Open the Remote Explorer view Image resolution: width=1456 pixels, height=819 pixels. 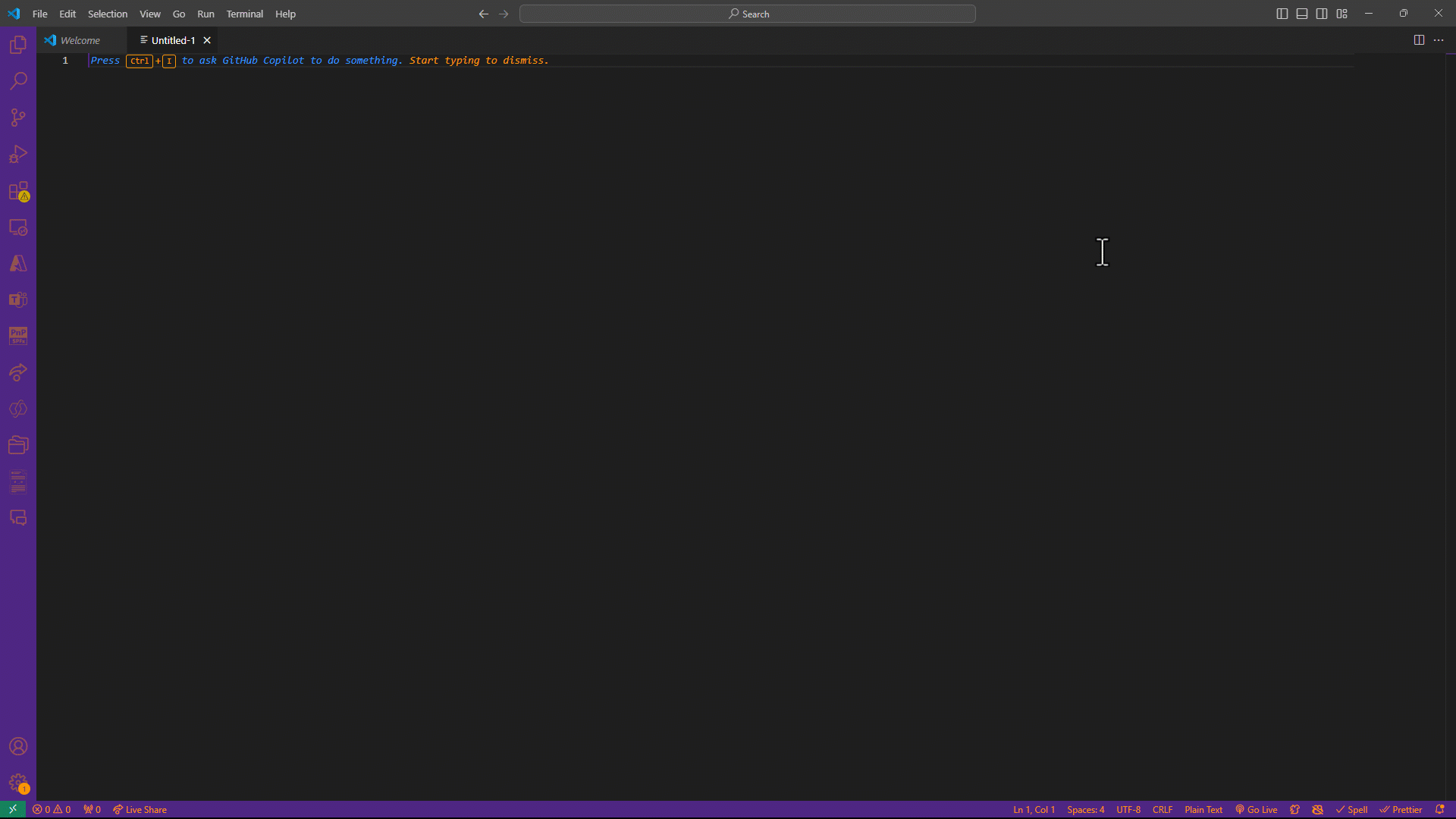coord(18,227)
